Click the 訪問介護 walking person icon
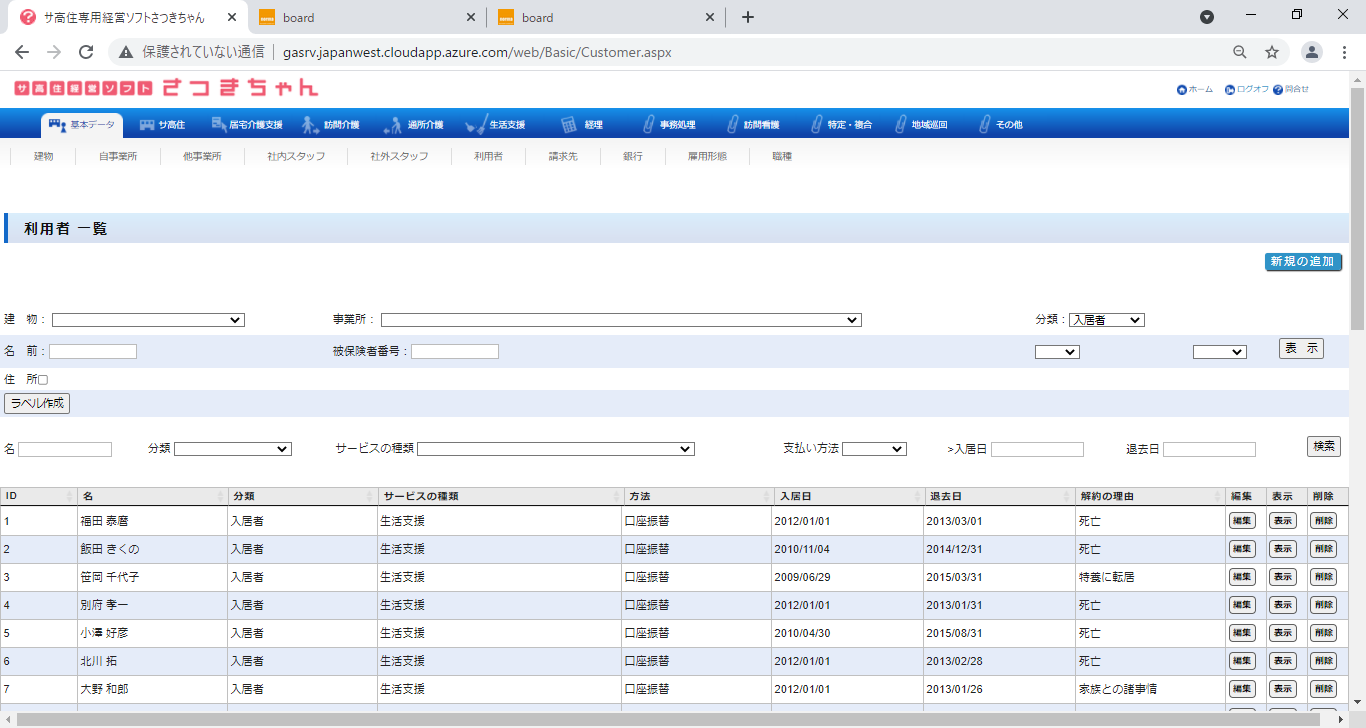1366x728 pixels. (x=311, y=125)
